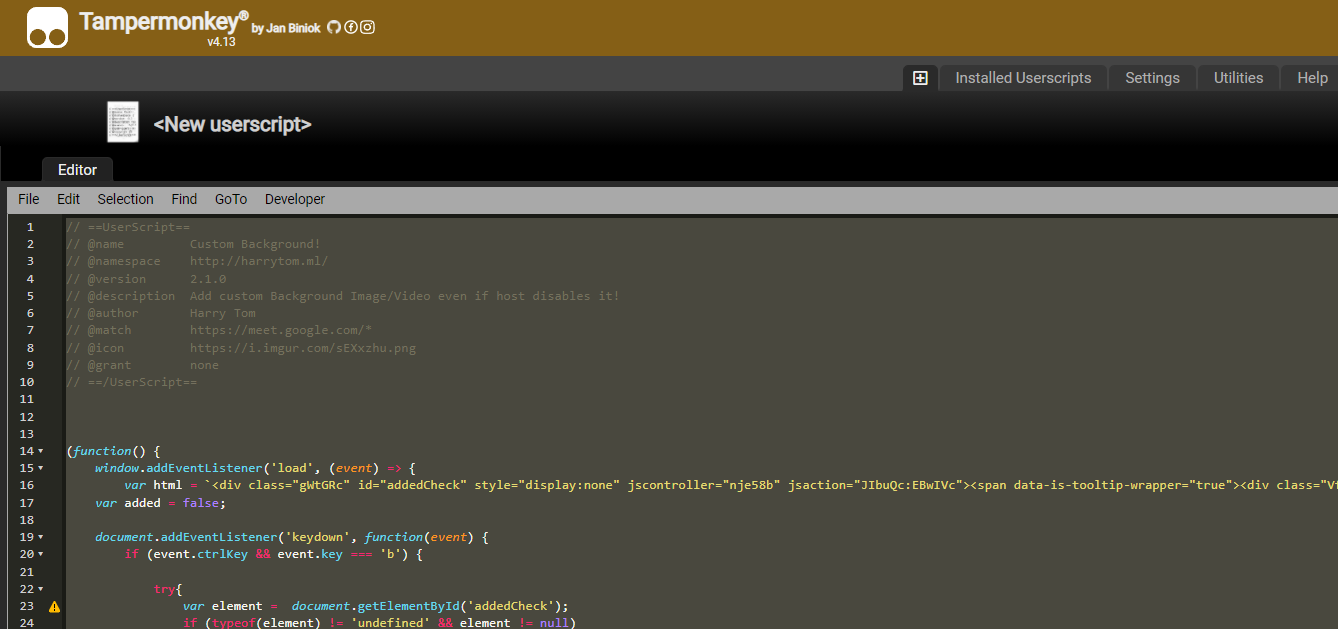Click the @description line in the editor
This screenshot has height=629, width=1338.
point(343,296)
